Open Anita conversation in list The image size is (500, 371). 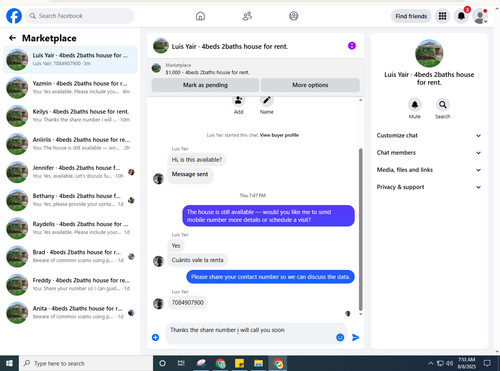(70, 313)
